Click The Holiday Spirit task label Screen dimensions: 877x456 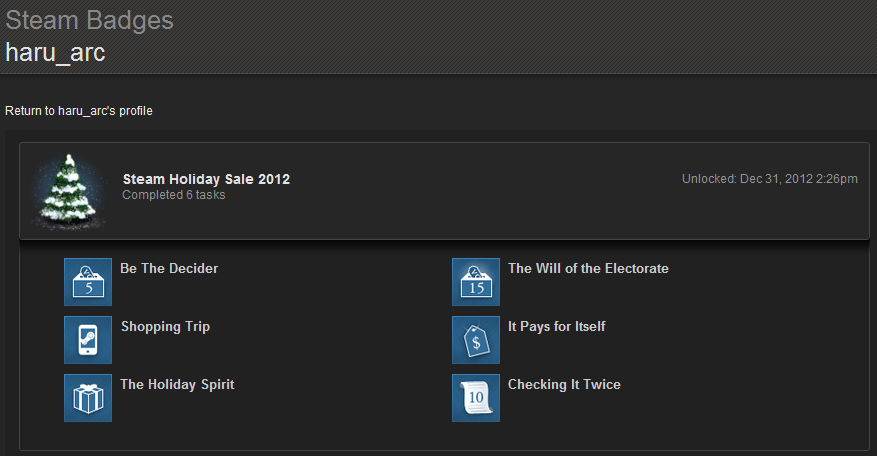[x=177, y=384]
